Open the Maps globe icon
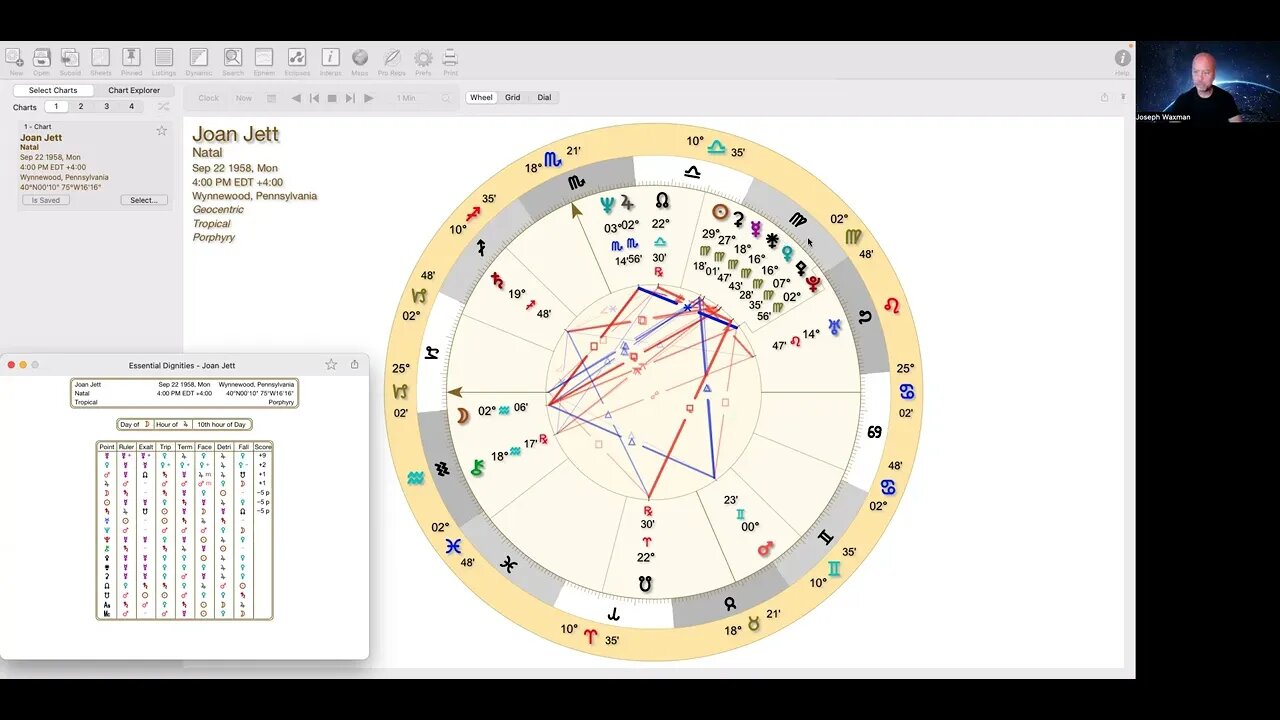The height and width of the screenshot is (720, 1280). coord(360,59)
